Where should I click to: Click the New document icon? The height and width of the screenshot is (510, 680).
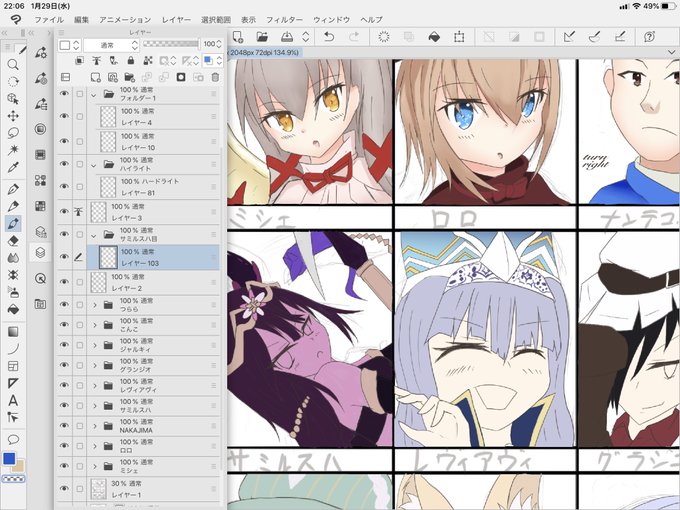pos(237,37)
